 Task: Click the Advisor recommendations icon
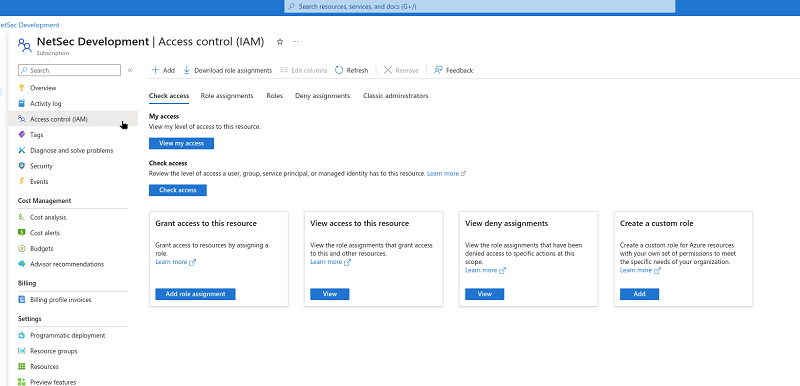(21, 264)
